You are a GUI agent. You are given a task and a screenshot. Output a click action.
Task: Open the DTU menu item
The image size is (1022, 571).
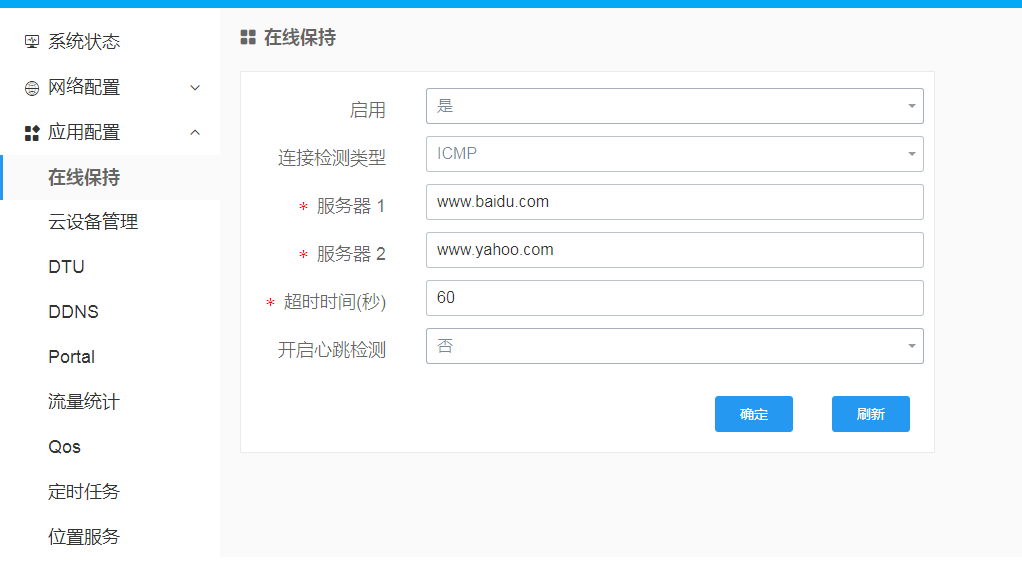coord(66,267)
